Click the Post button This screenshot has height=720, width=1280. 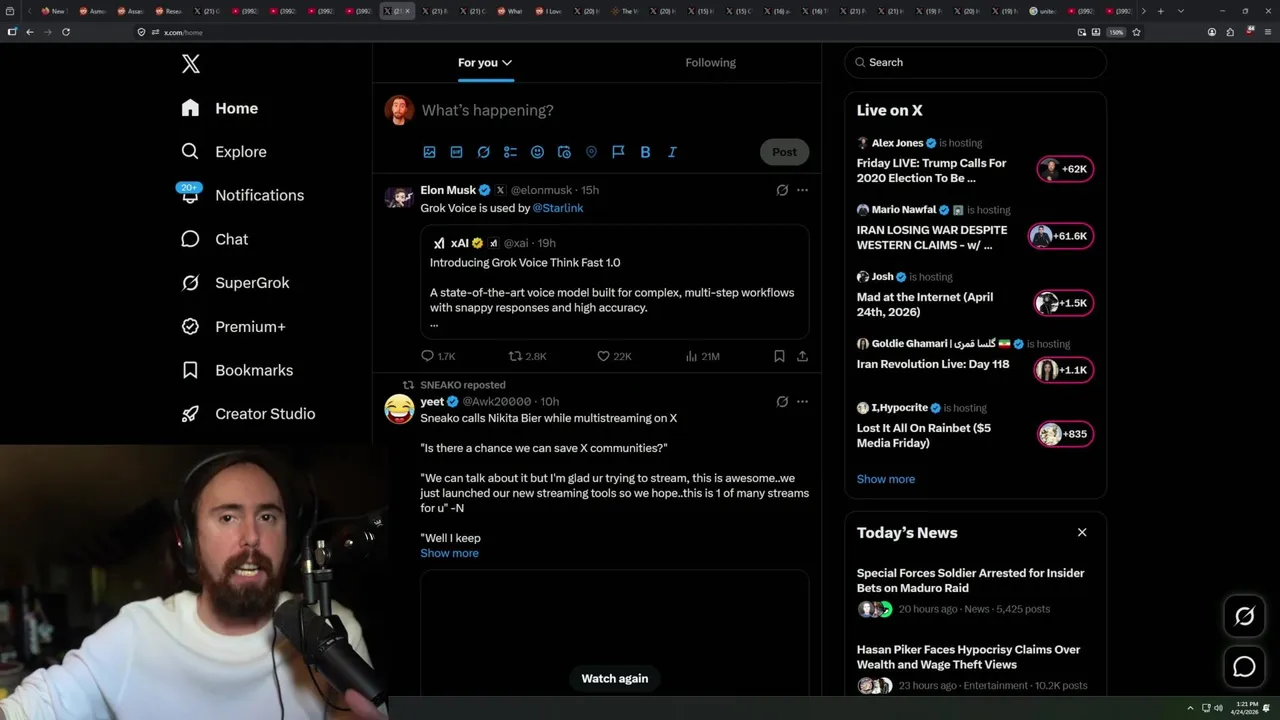[784, 152]
